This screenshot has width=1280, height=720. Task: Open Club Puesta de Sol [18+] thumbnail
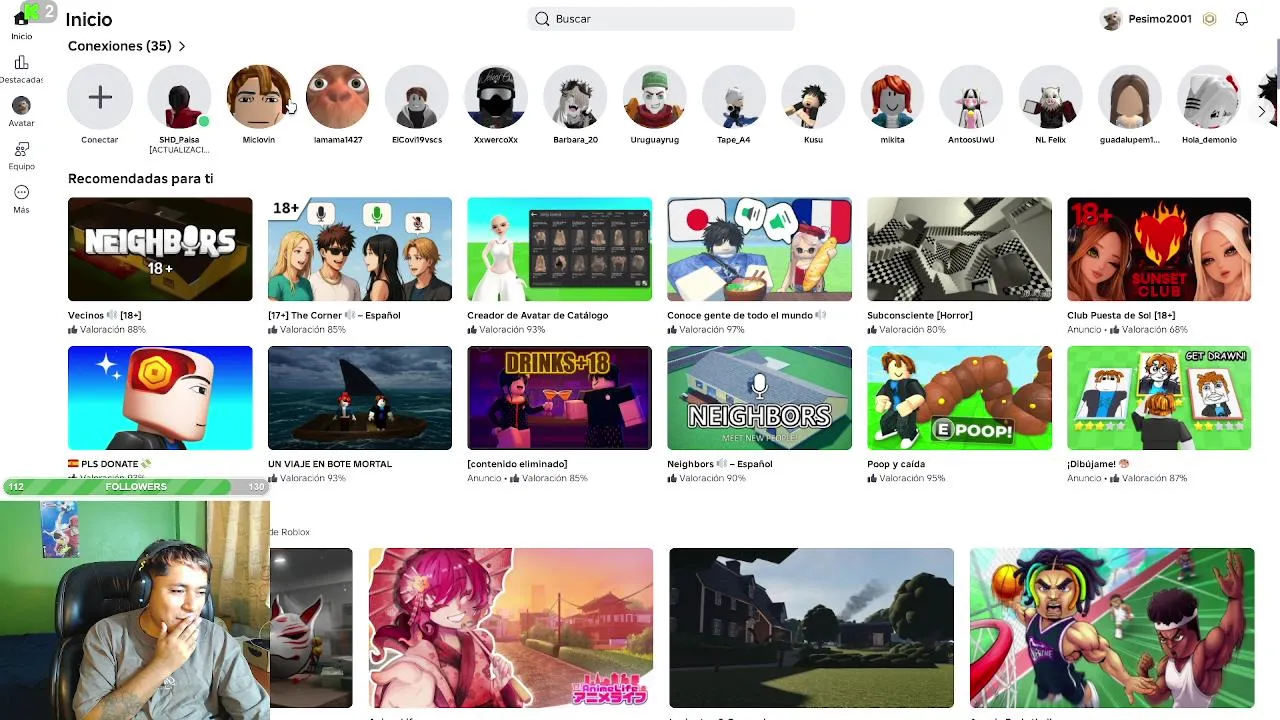tap(1159, 249)
